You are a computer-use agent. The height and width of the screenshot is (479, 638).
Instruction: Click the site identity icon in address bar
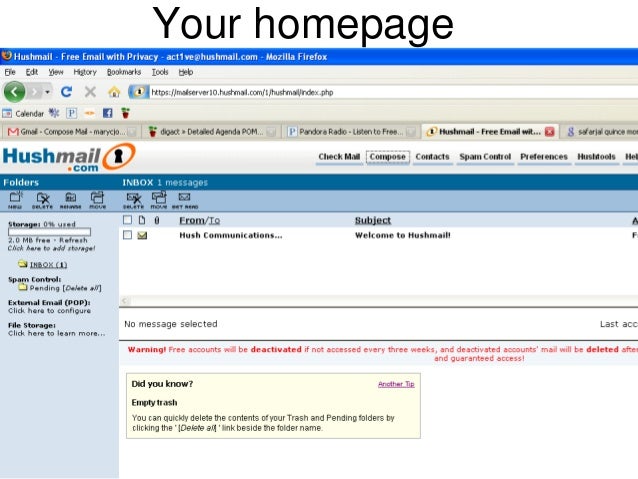click(x=139, y=92)
